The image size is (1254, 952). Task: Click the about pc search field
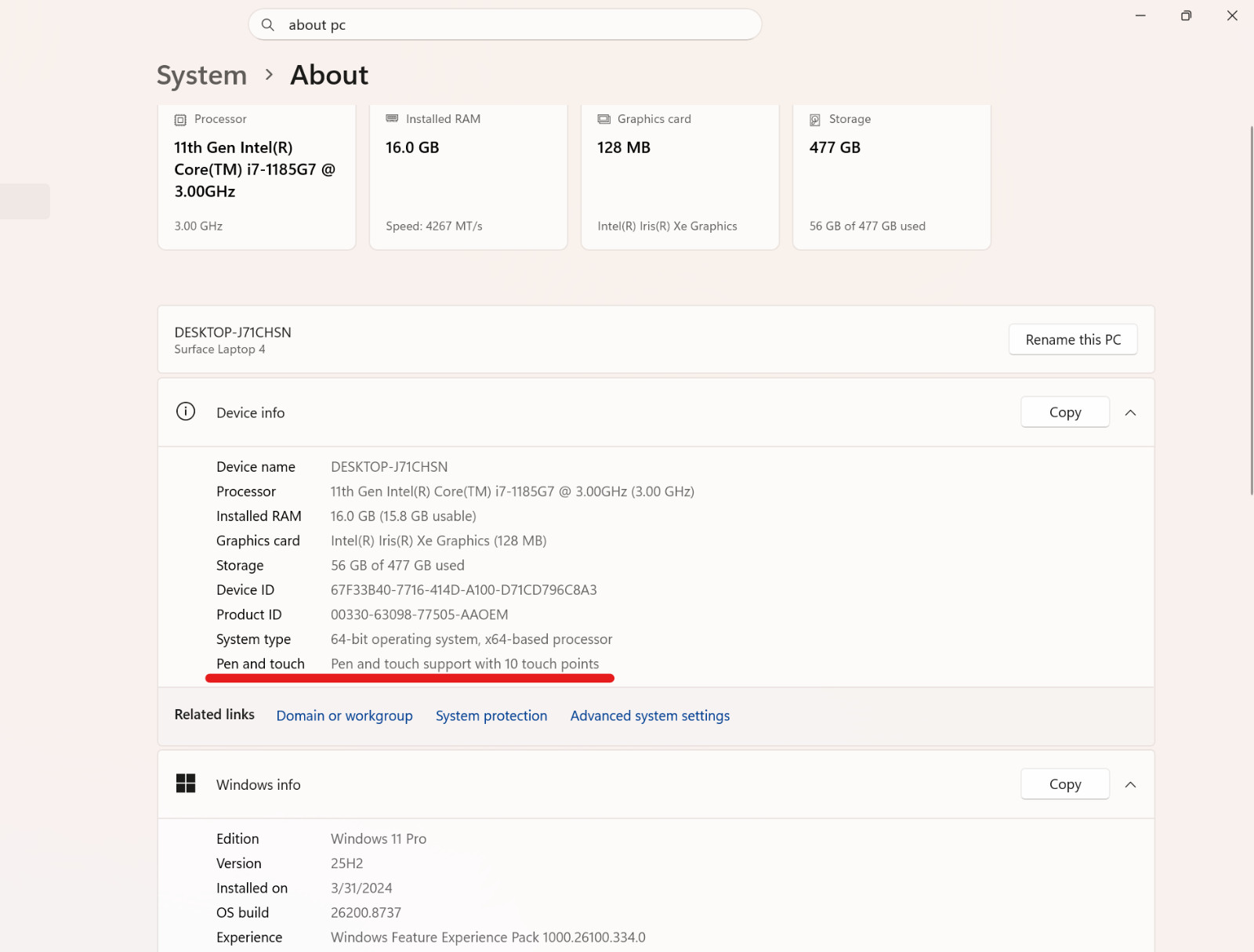click(505, 25)
